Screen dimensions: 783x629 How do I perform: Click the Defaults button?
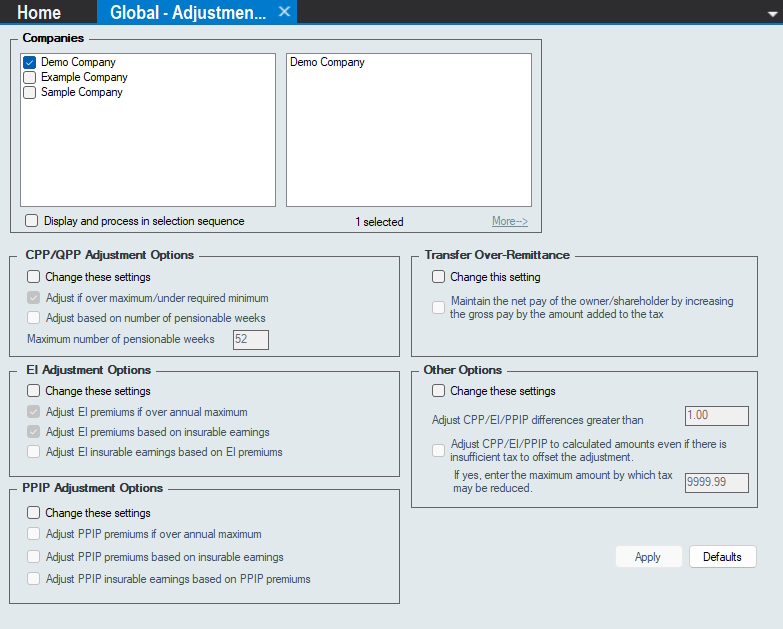722,557
